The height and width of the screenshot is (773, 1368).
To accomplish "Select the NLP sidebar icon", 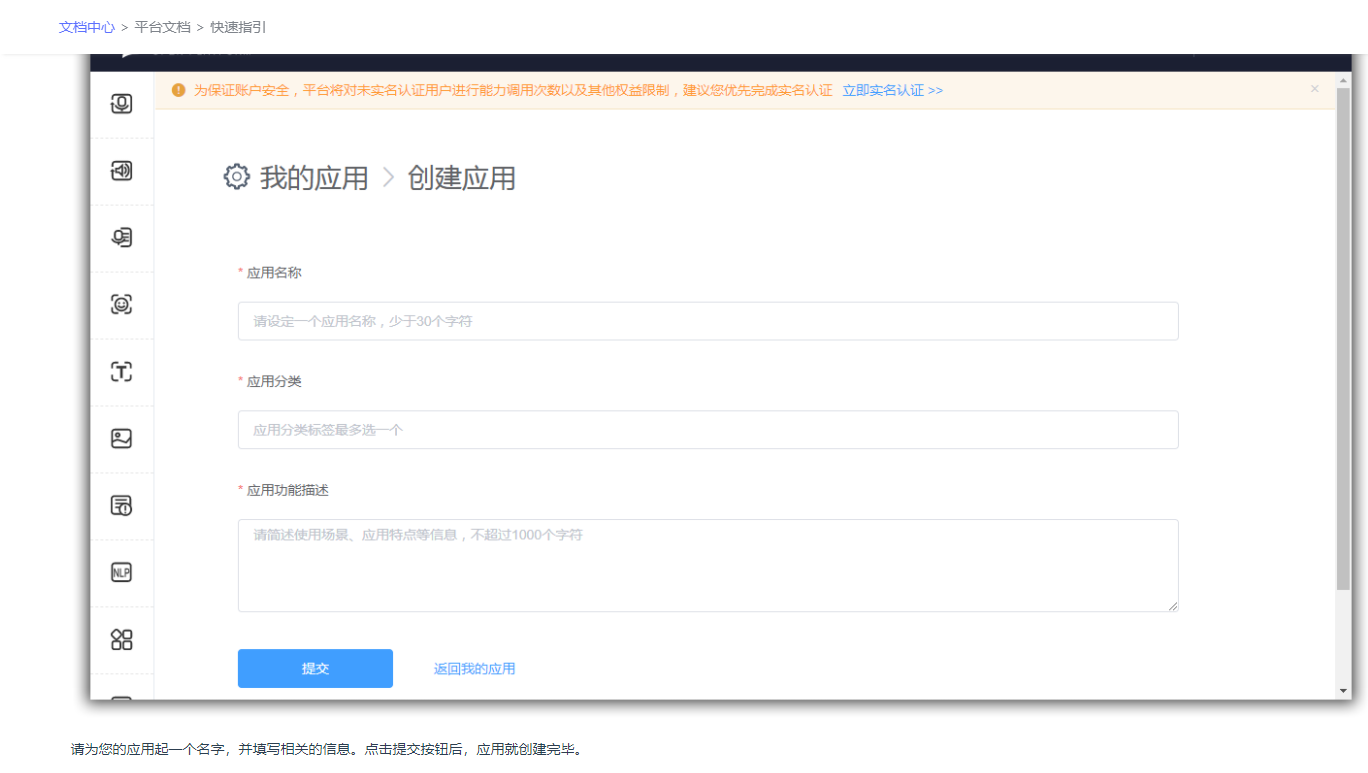I will (x=121, y=572).
